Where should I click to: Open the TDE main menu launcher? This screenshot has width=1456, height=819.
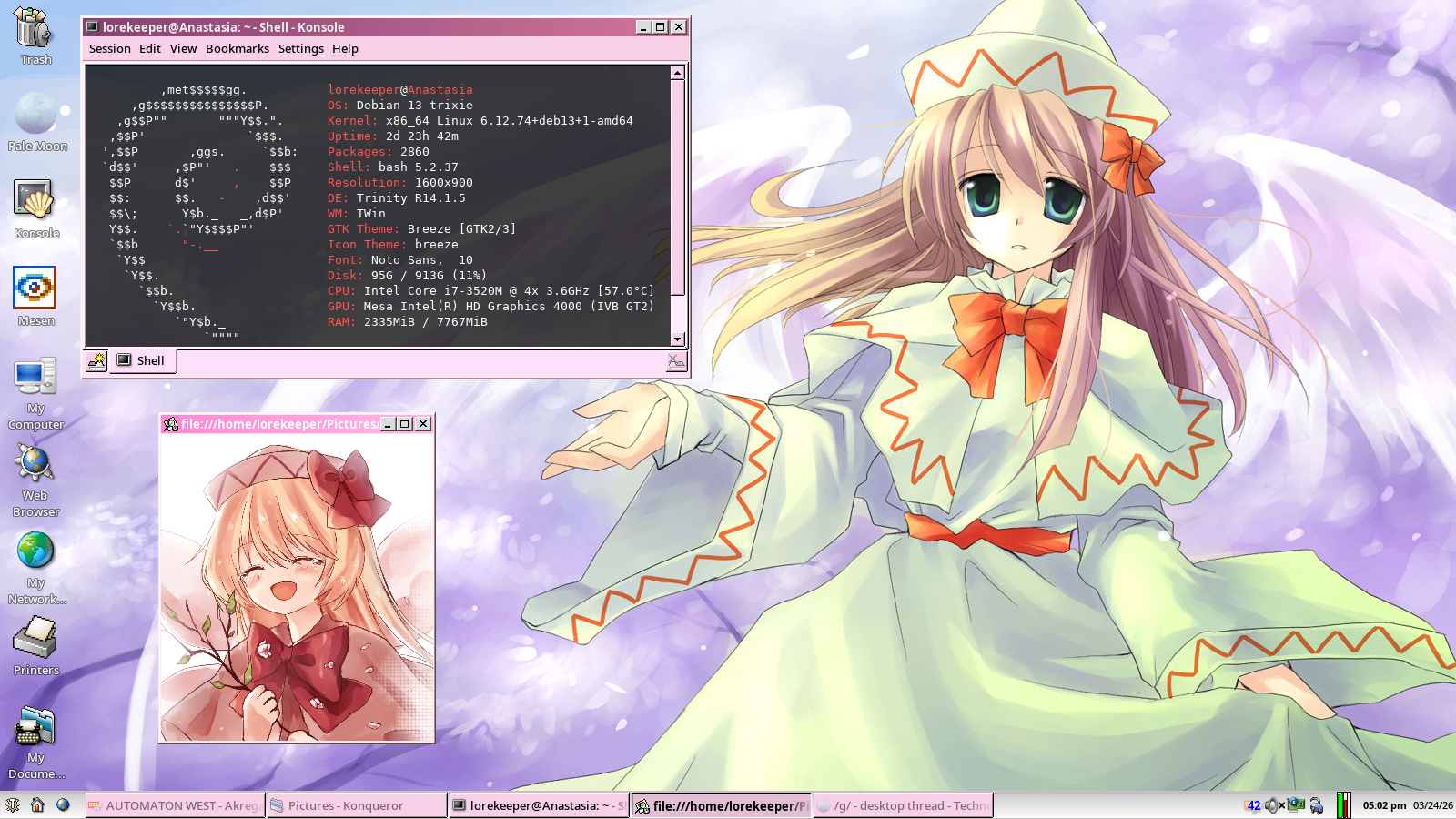point(13,805)
